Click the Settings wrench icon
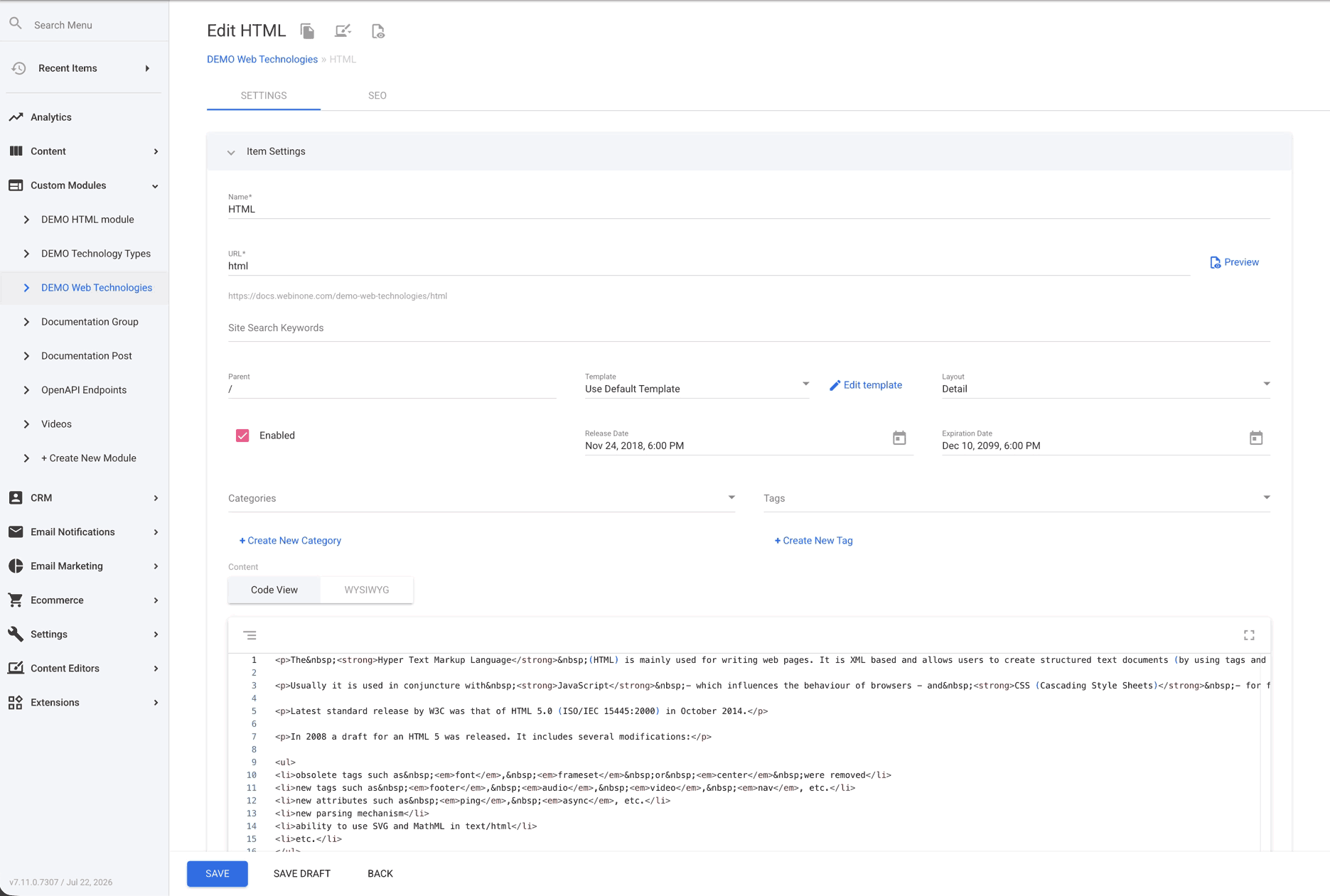Image resolution: width=1330 pixels, height=896 pixels. (x=16, y=635)
